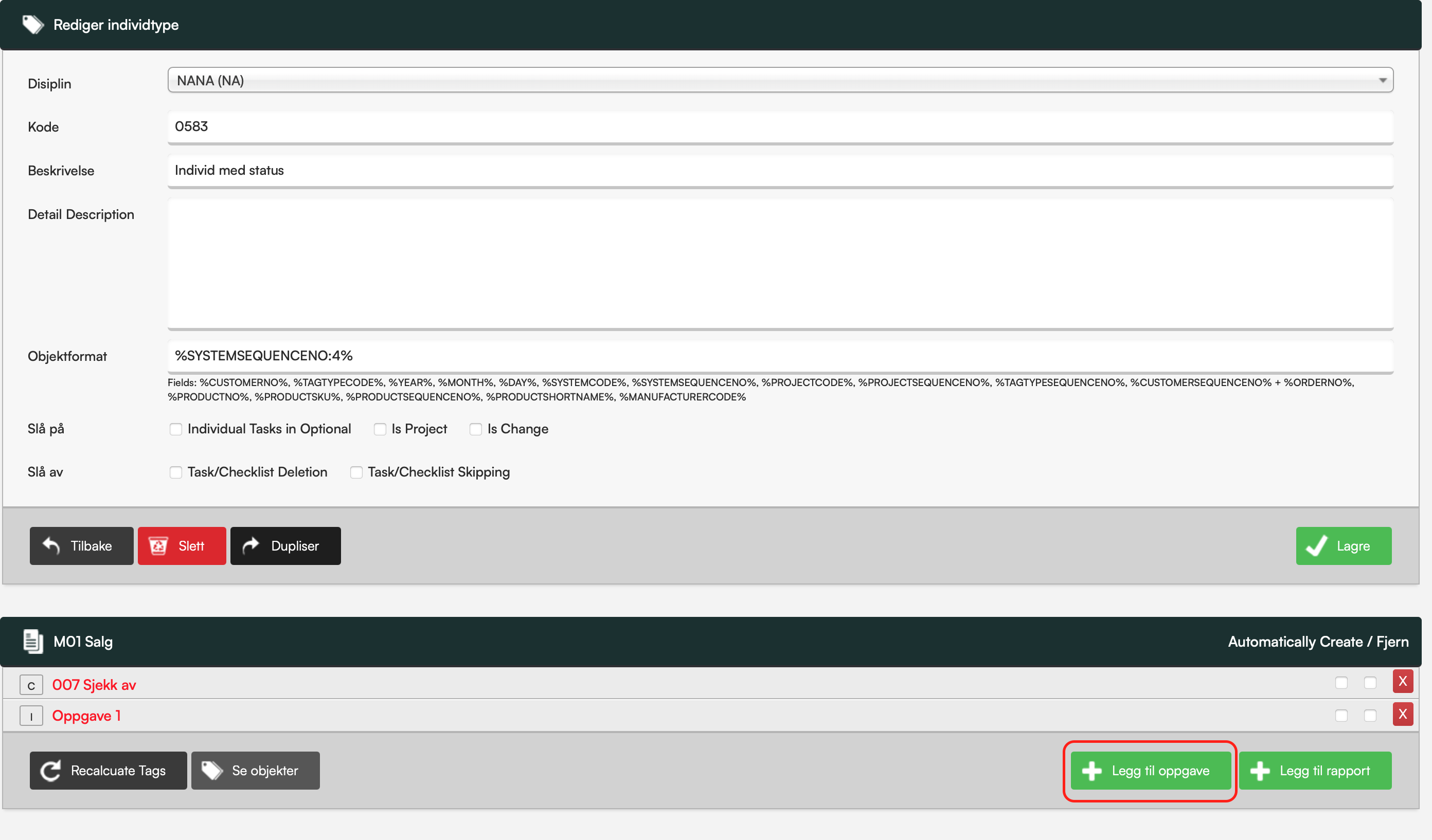Click the C type badge for 007 Sjekk av

pyautogui.click(x=31, y=685)
